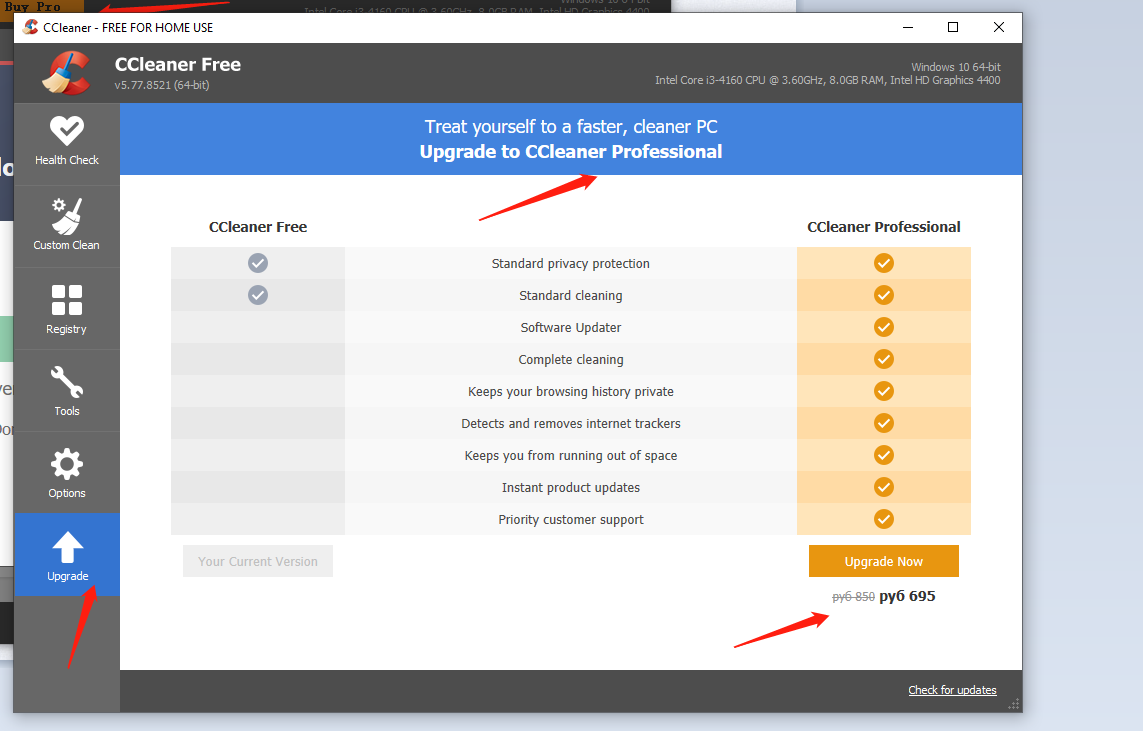
Task: Open the Check for updates link
Action: [x=952, y=690]
